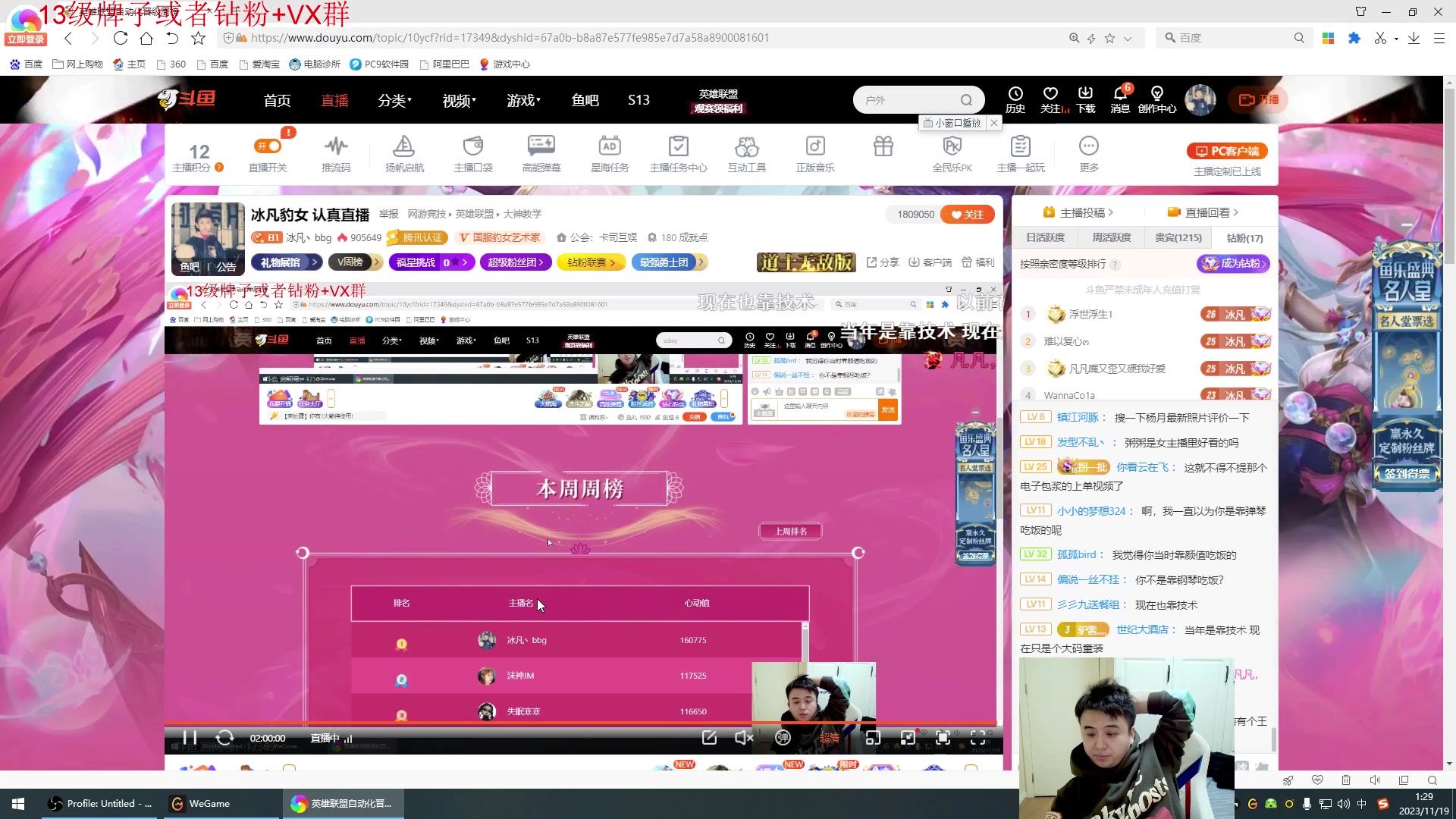Image resolution: width=1456 pixels, height=819 pixels.
Task: Click the browser home button
Action: tap(146, 38)
